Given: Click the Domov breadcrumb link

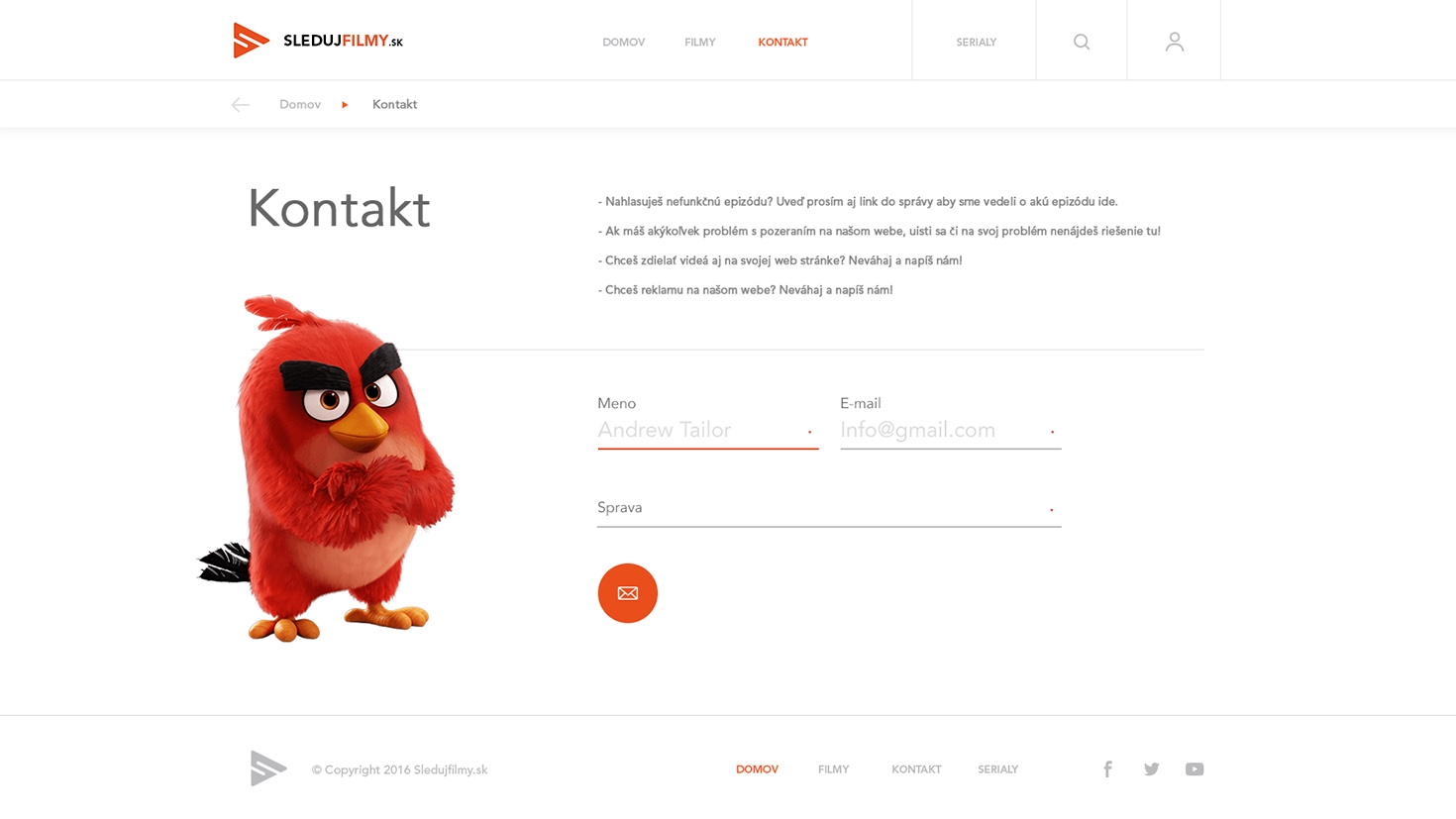Looking at the screenshot, I should [x=300, y=104].
